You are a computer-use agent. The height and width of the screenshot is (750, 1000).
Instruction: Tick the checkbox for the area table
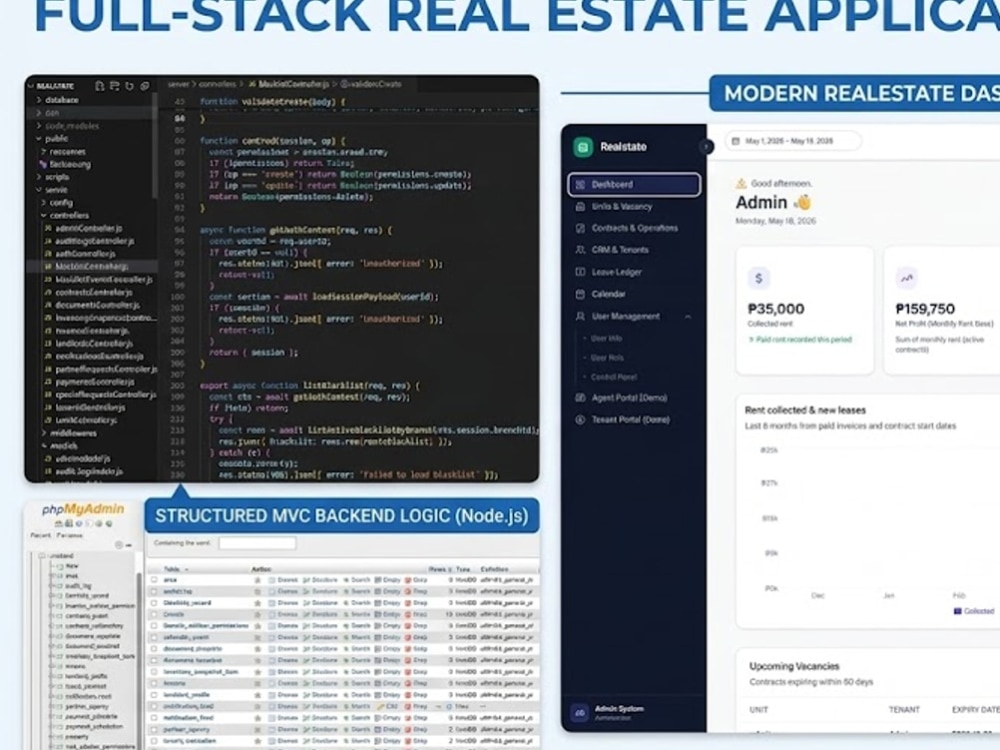click(x=154, y=580)
